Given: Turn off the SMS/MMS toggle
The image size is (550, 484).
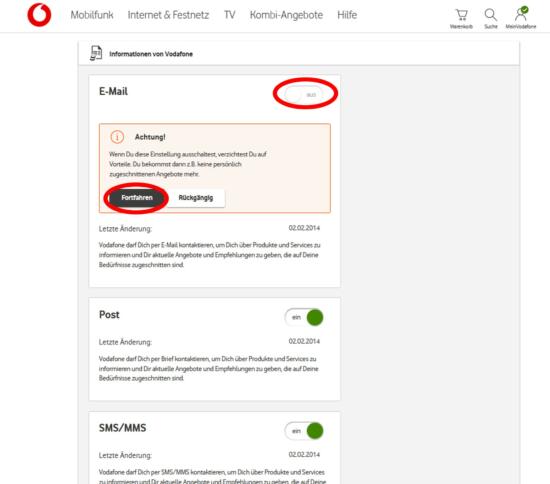Looking at the screenshot, I should (304, 431).
